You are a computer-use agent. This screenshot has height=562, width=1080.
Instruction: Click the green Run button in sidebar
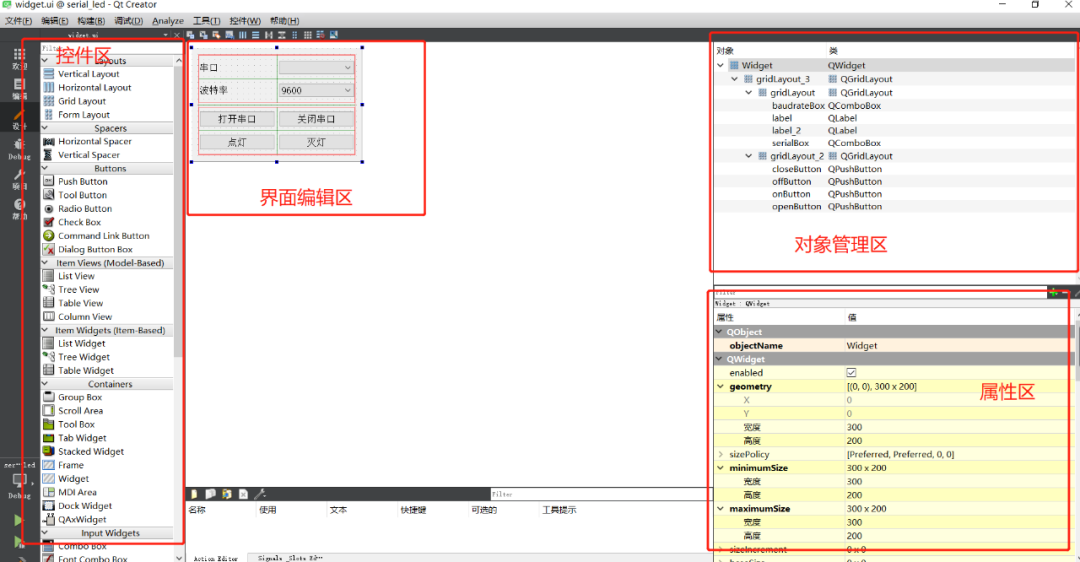(x=19, y=520)
